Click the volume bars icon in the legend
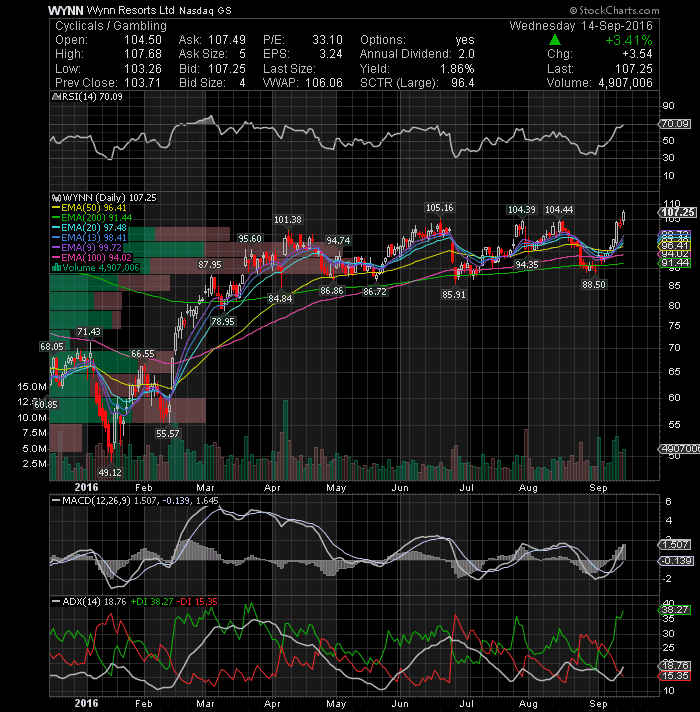Screen dimensions: 700x712 point(56,267)
